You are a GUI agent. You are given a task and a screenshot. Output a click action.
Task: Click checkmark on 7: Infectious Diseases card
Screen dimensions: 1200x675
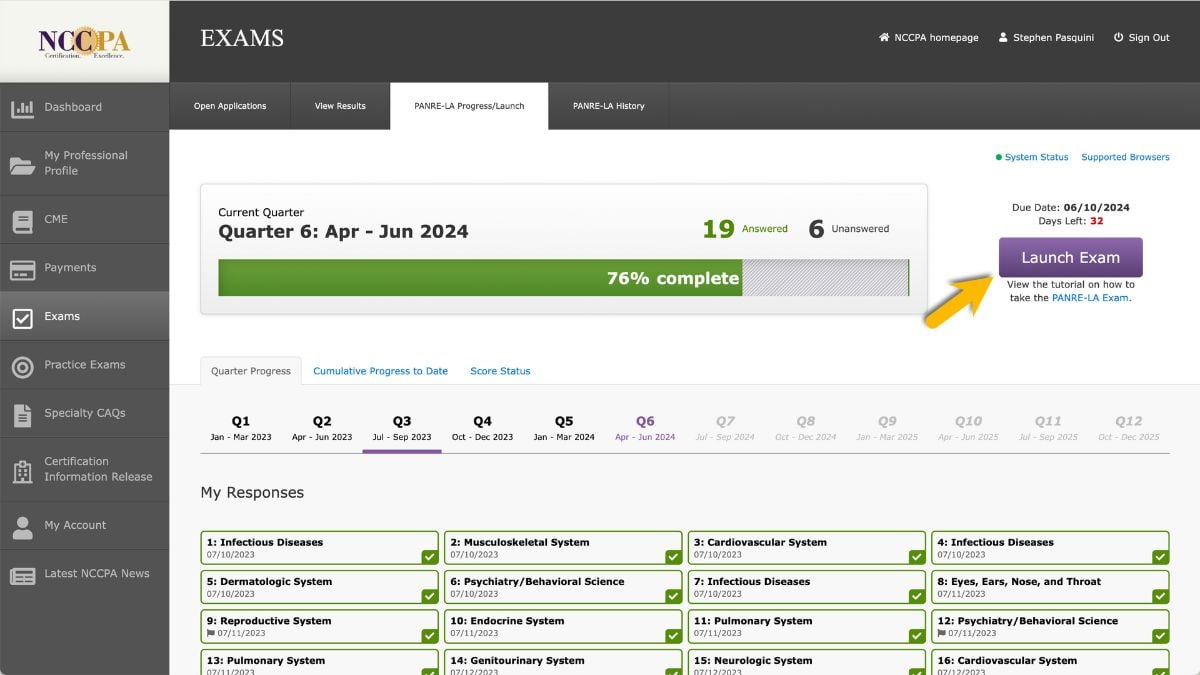[x=917, y=596]
